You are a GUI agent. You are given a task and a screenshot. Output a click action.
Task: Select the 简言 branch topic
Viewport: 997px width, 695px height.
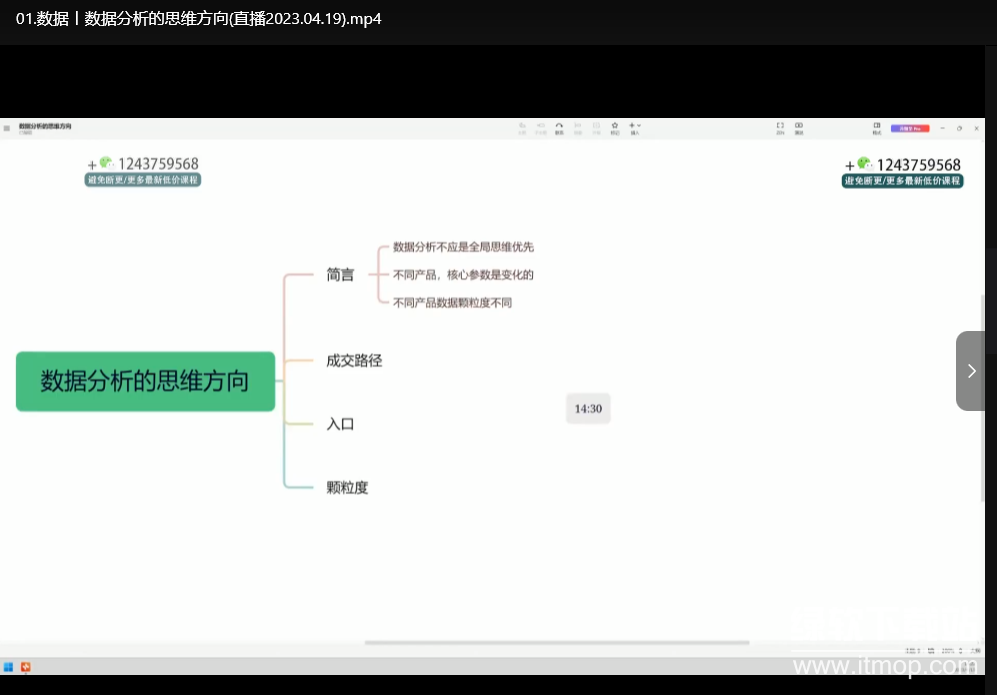click(340, 275)
